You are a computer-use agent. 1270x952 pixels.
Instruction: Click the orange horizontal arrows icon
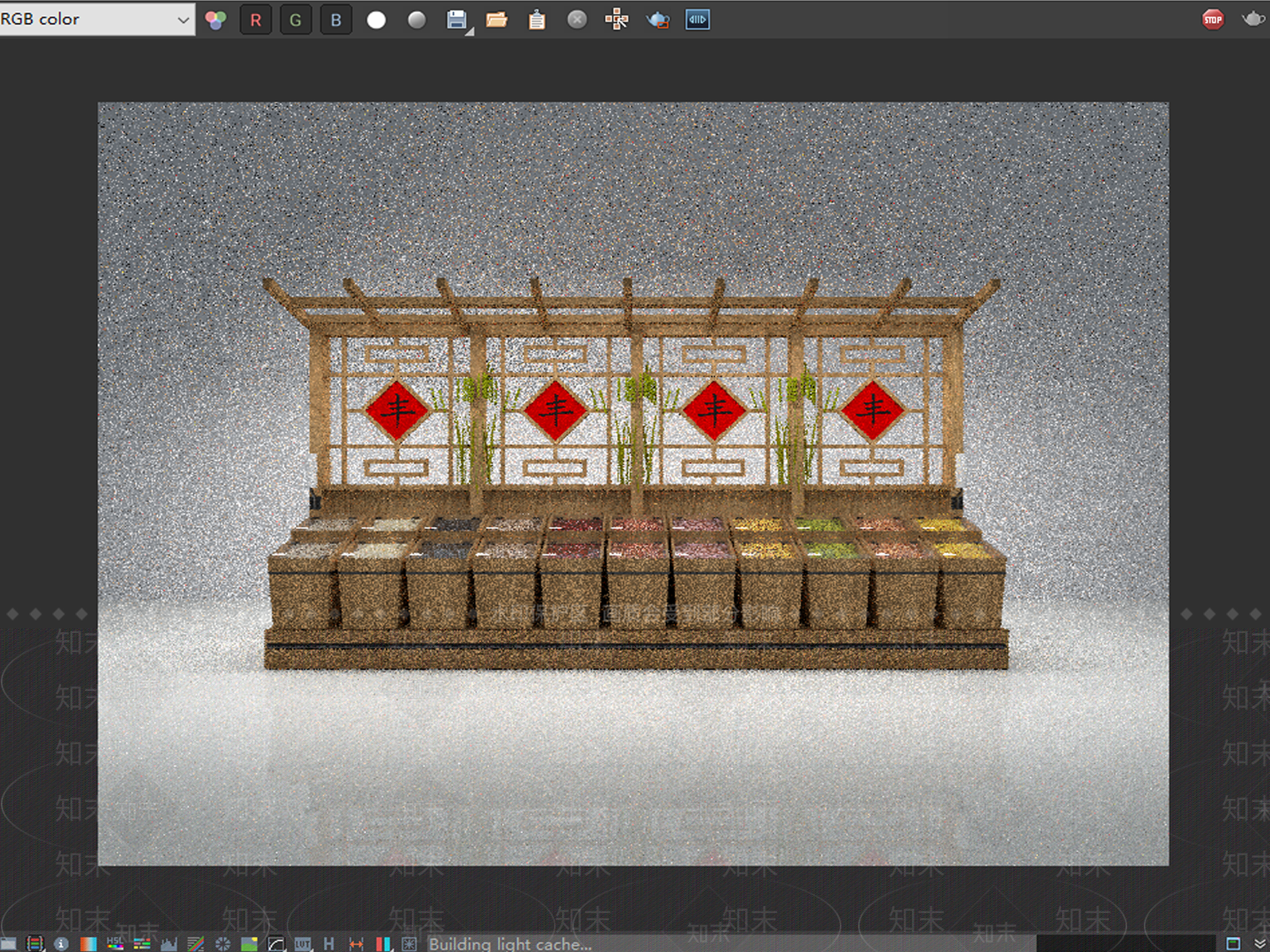[356, 943]
